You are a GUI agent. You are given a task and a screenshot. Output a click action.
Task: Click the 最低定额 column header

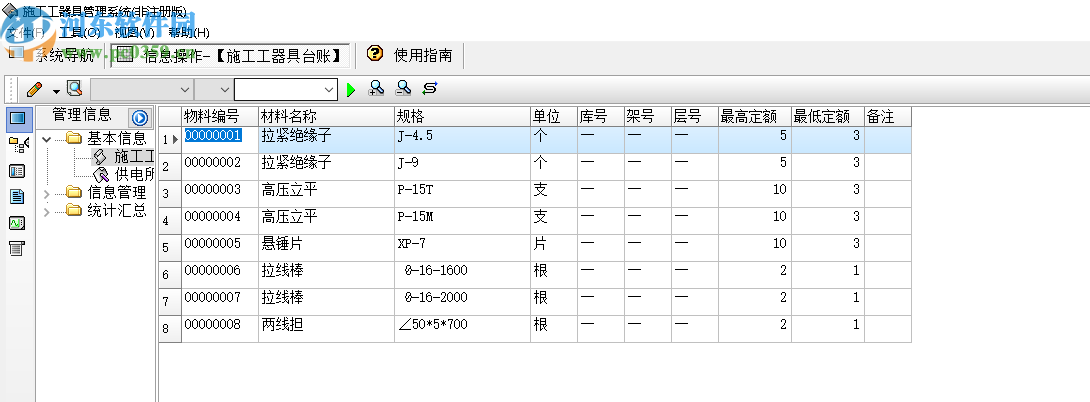coord(828,116)
